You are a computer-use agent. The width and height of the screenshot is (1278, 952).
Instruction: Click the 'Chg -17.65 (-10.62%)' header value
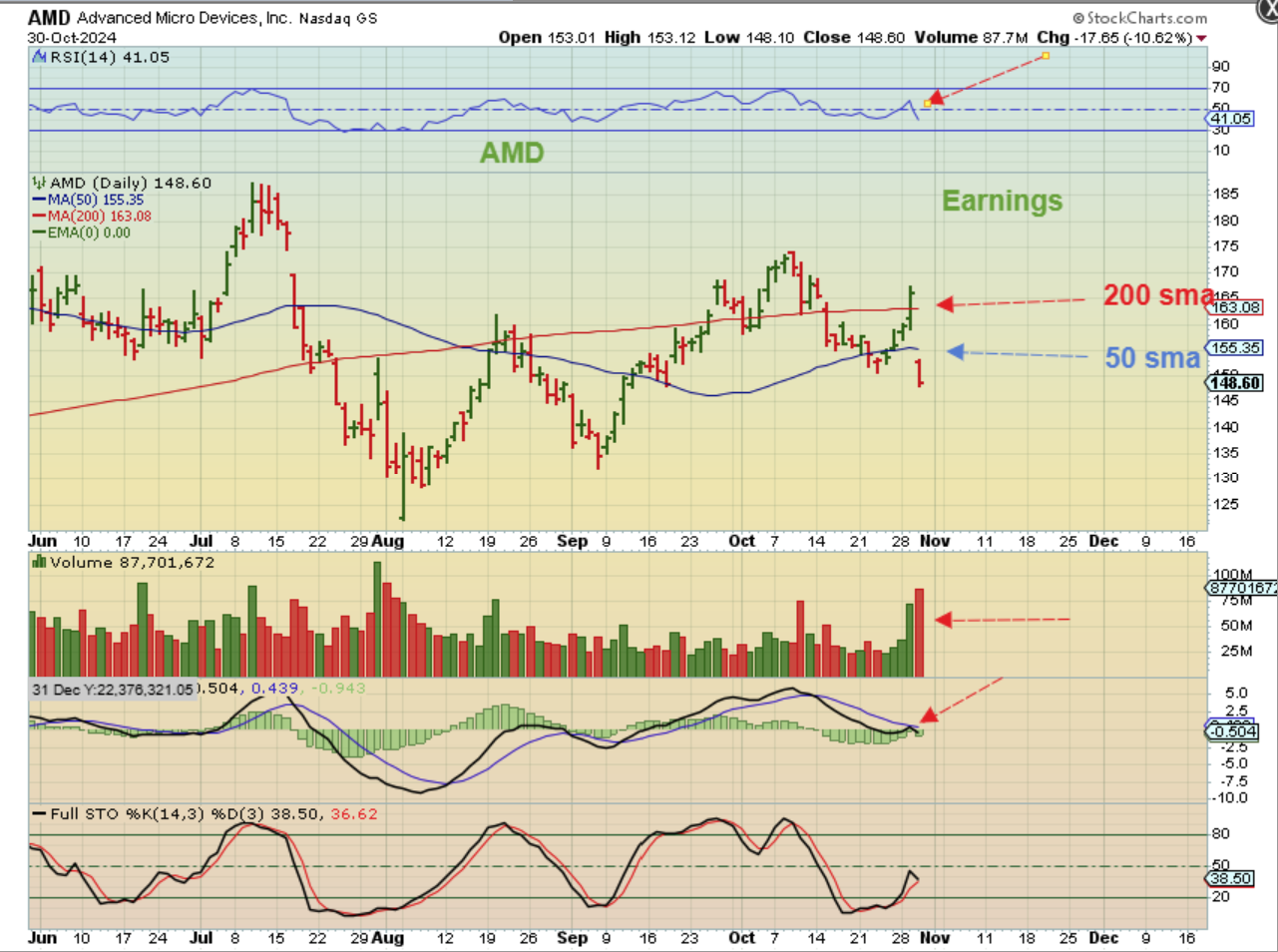tap(1114, 38)
